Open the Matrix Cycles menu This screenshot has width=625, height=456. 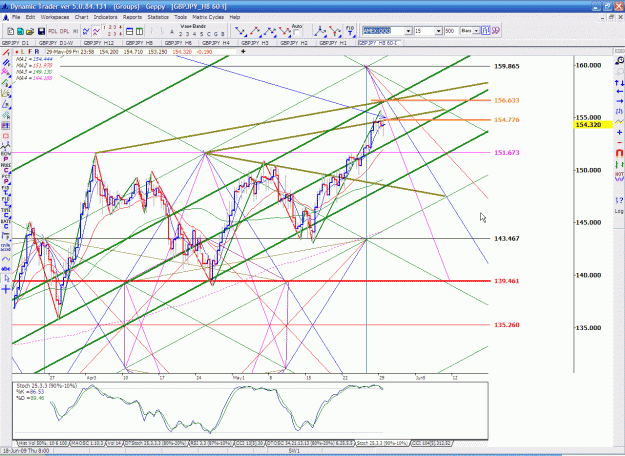(208, 17)
